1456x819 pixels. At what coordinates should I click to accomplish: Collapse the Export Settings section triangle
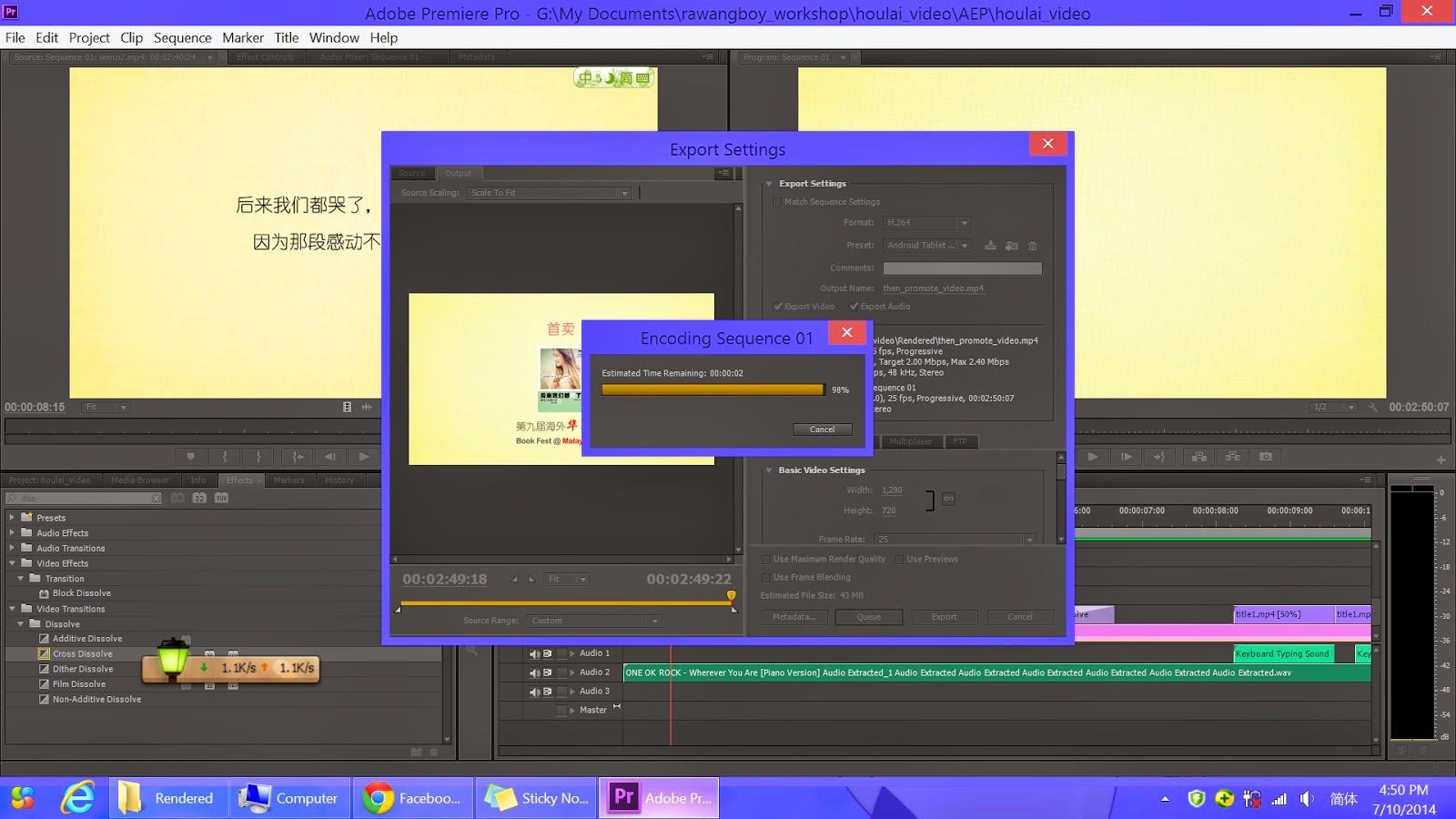pos(769,184)
